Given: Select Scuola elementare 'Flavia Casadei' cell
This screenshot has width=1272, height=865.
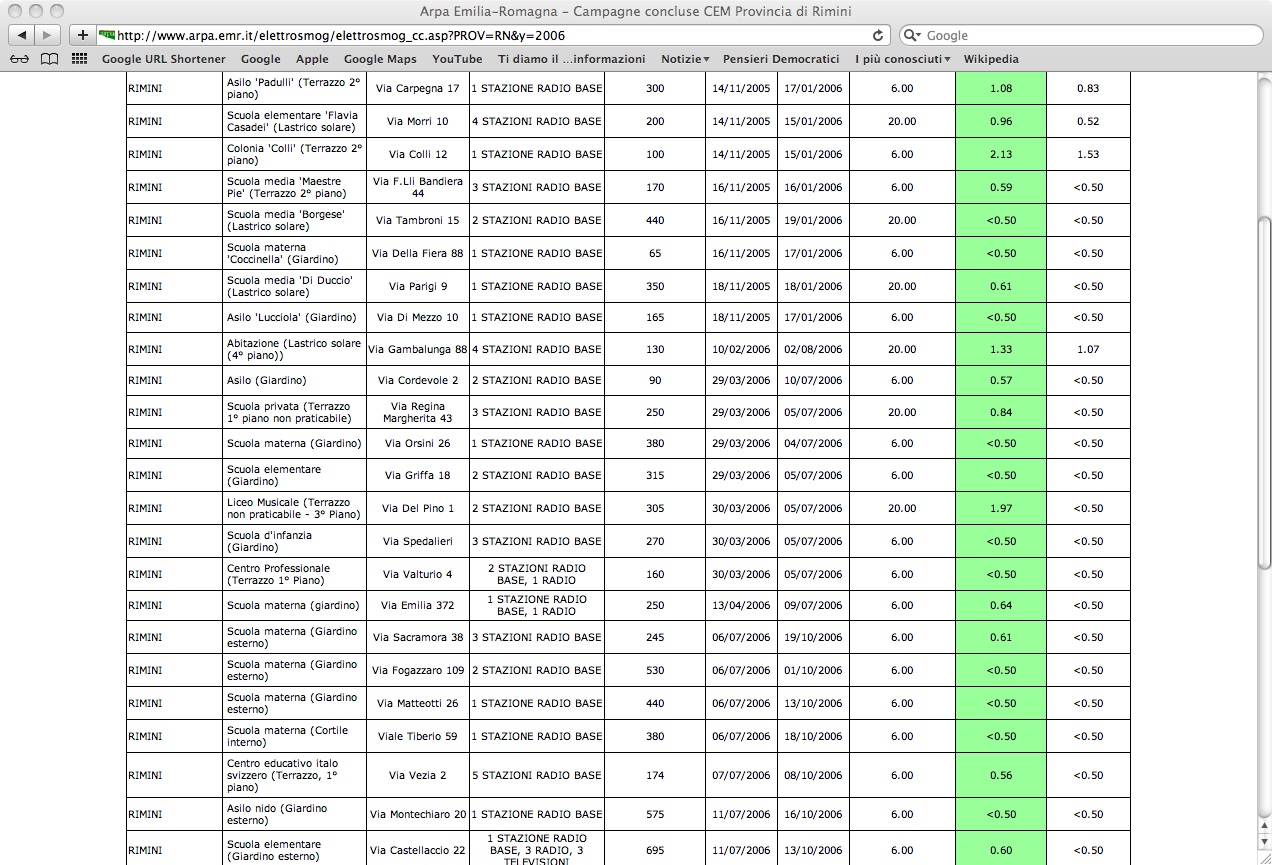Looking at the screenshot, I should coord(294,121).
